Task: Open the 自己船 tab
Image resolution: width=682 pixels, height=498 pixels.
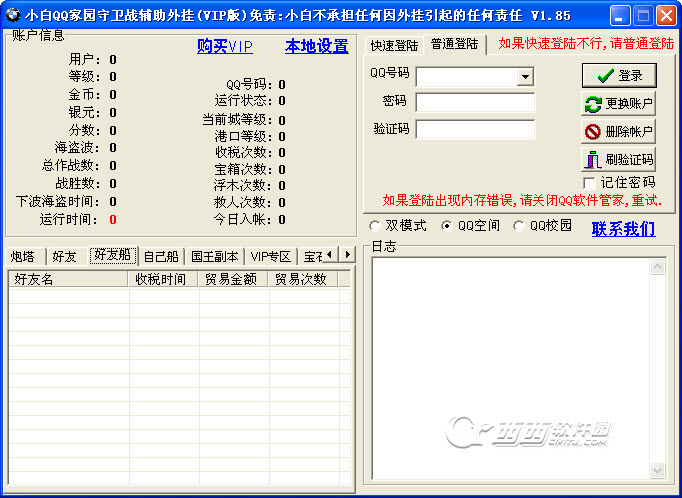Action: click(x=161, y=257)
